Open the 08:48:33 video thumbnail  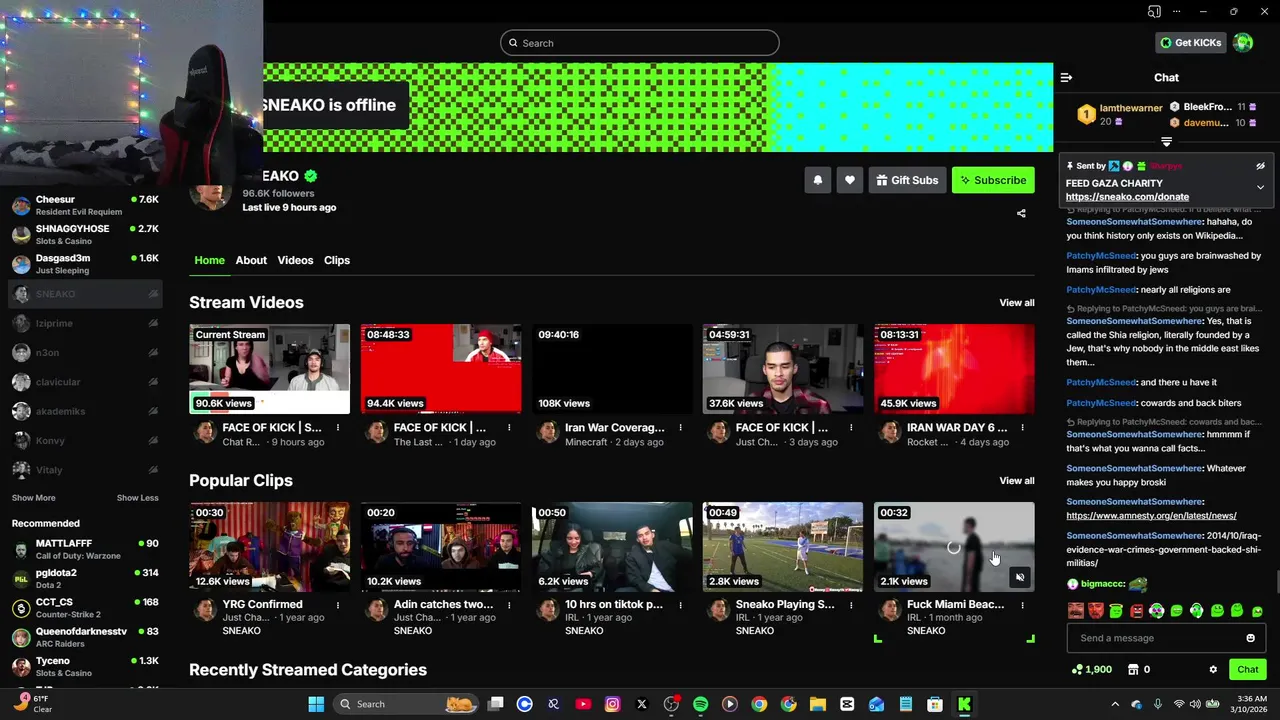pos(441,369)
